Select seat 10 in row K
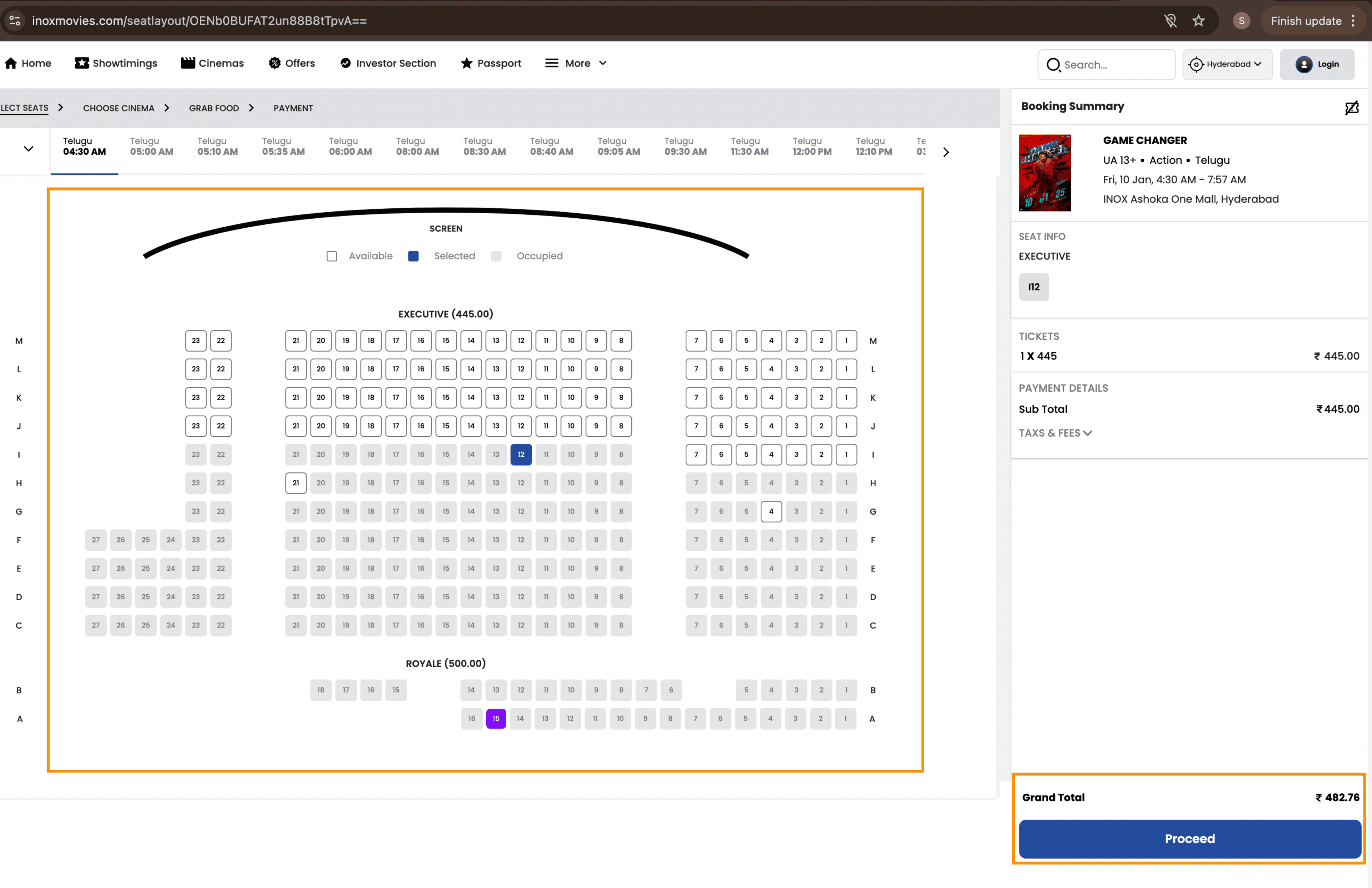The width and height of the screenshot is (1372, 888). pyautogui.click(x=571, y=397)
